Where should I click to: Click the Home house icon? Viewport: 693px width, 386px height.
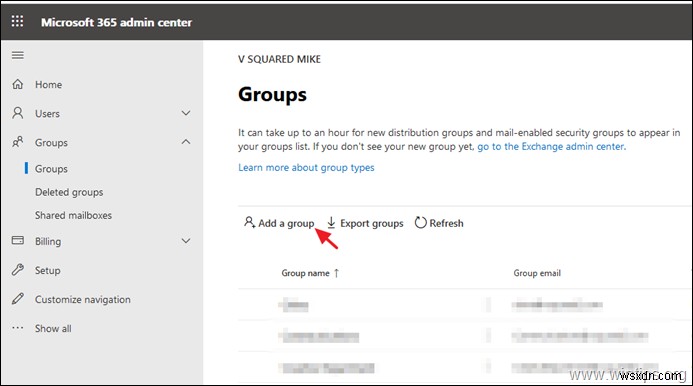[x=18, y=84]
